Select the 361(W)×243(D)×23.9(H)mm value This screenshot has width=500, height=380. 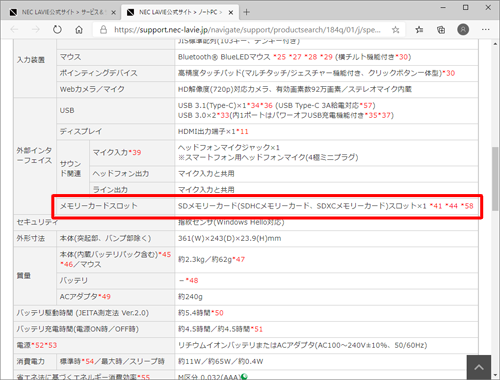[230, 238]
